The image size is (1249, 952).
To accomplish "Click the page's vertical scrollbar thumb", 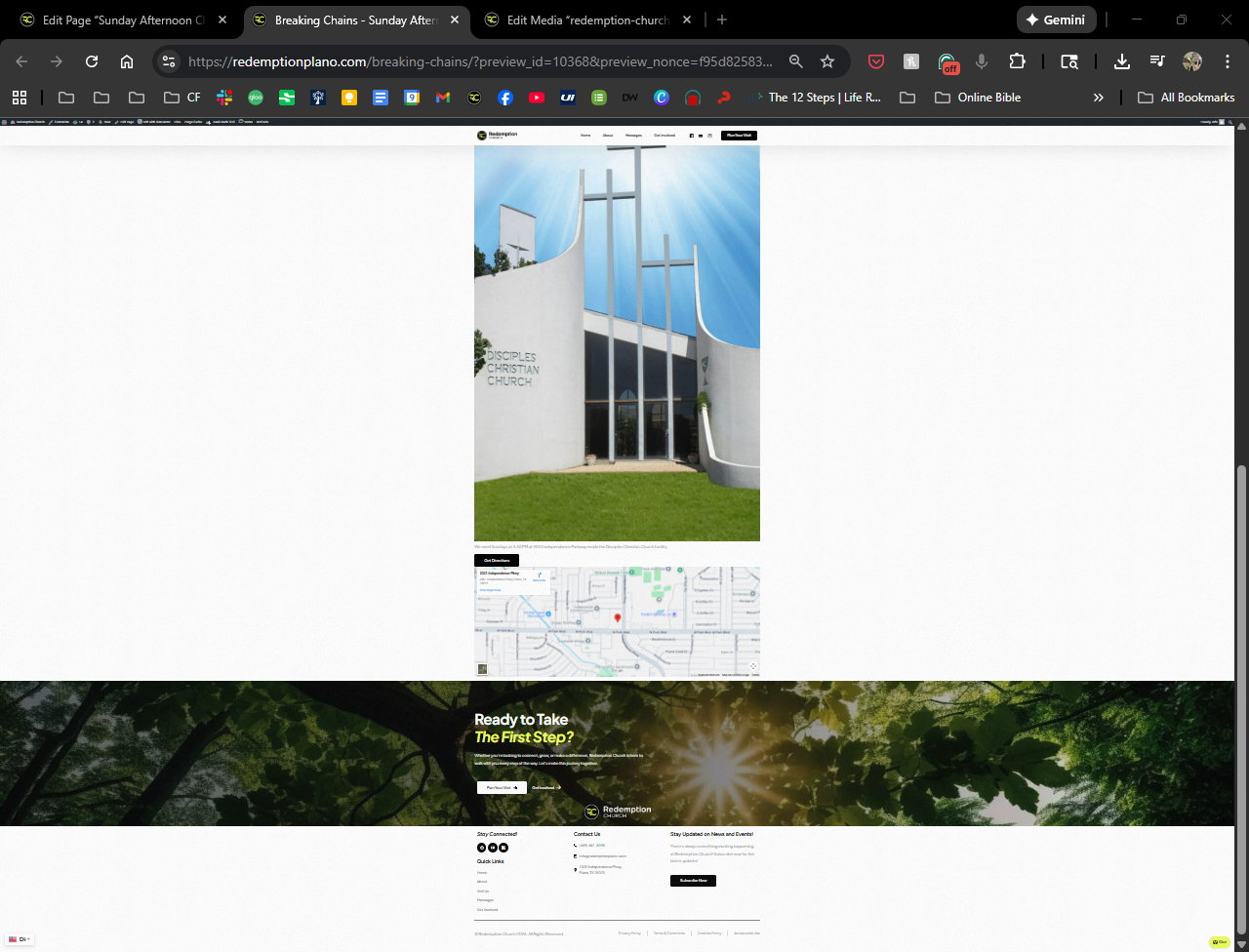I will [1241, 697].
